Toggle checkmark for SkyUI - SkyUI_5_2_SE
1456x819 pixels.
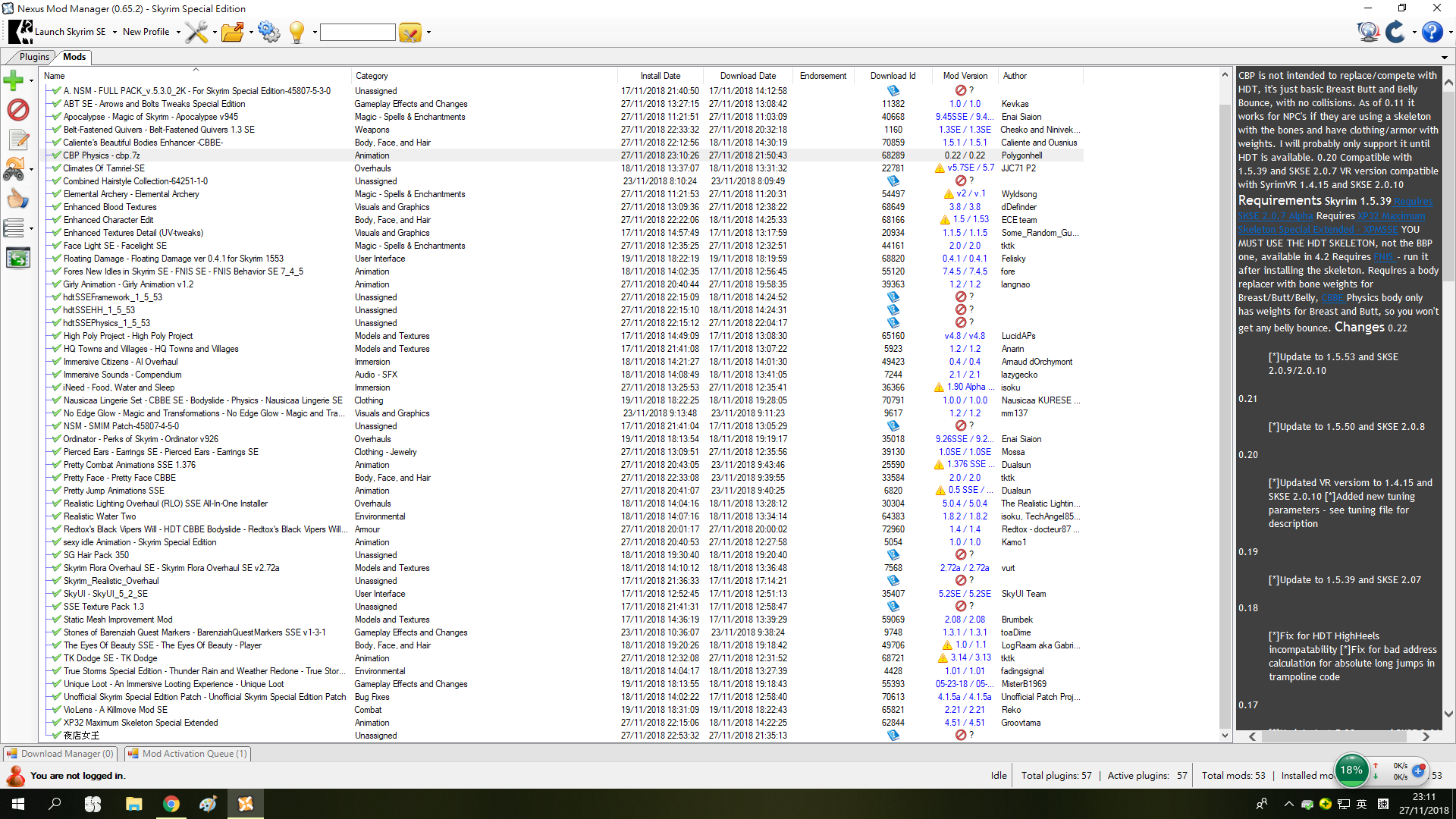pos(55,594)
